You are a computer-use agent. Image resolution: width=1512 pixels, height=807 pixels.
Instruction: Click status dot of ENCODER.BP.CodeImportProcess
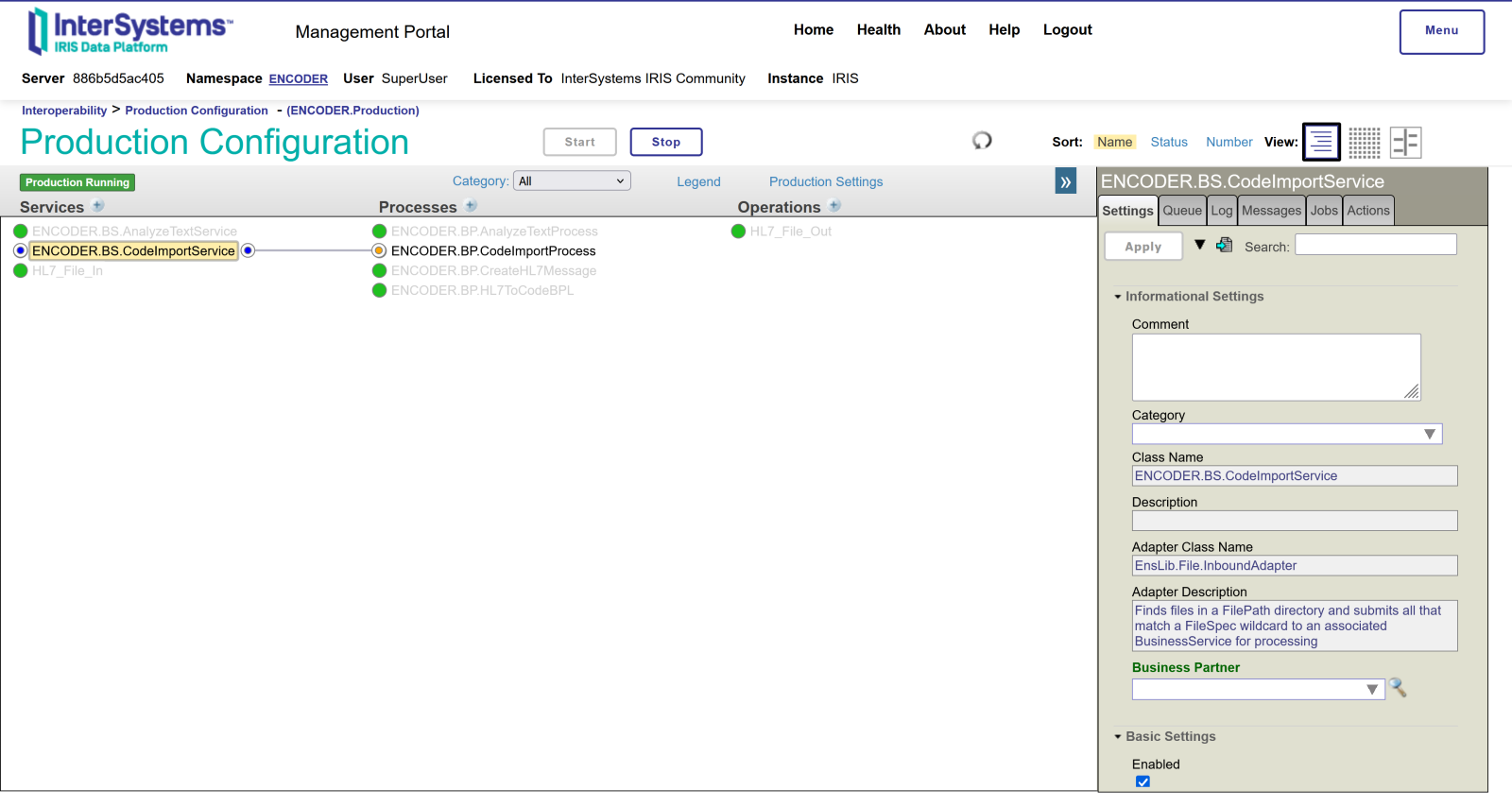click(x=379, y=251)
